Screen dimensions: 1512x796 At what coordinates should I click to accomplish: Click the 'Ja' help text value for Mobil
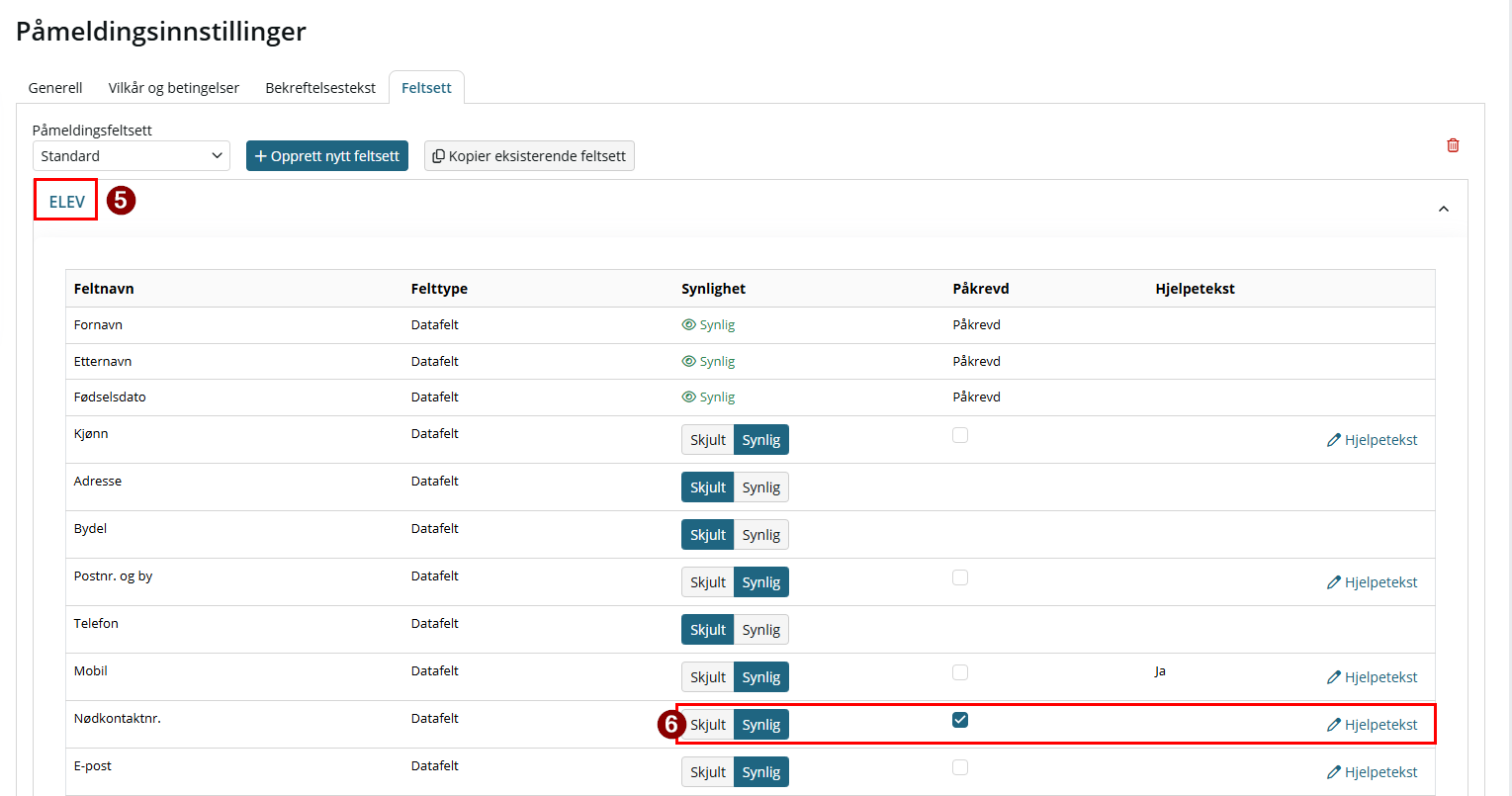coord(1160,670)
